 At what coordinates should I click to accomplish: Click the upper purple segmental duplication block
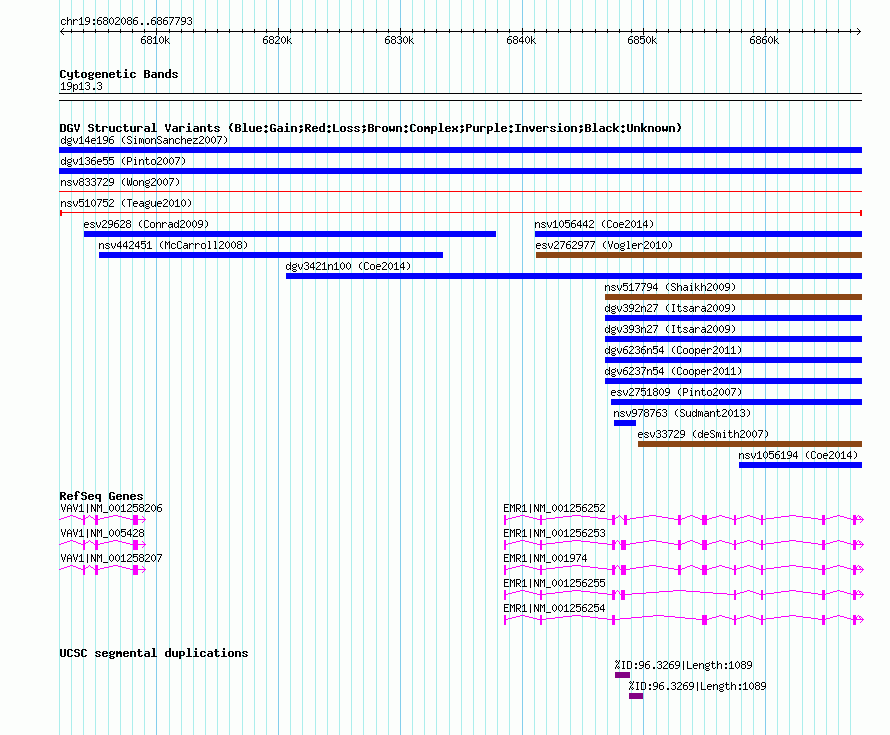[x=622, y=675]
